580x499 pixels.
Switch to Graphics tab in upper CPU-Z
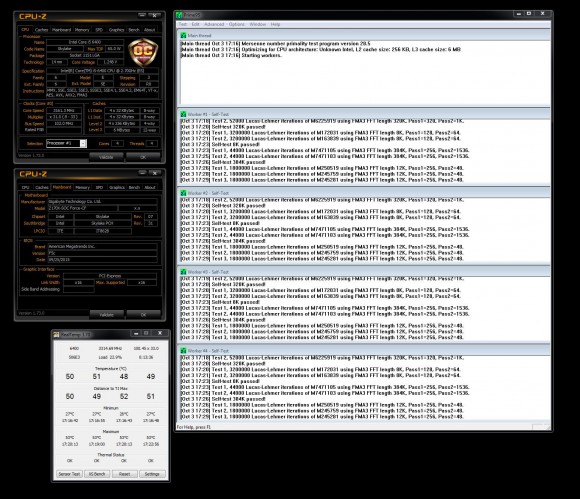click(117, 30)
